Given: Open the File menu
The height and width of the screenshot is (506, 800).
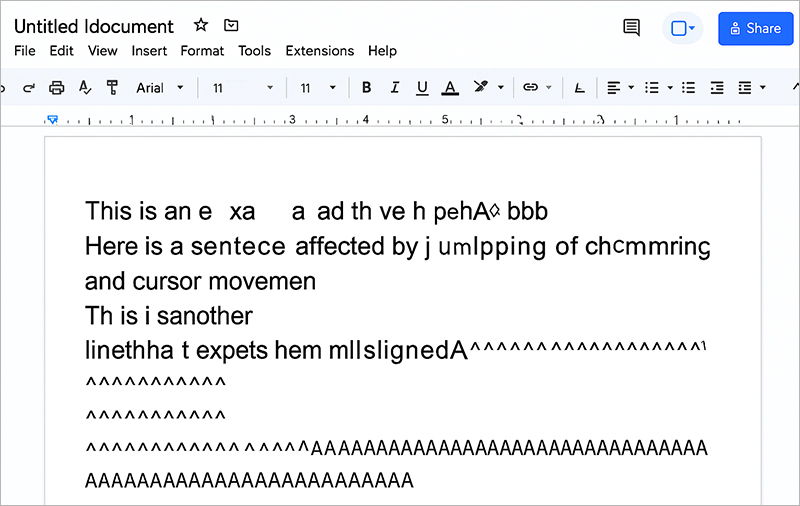Looking at the screenshot, I should click(24, 51).
